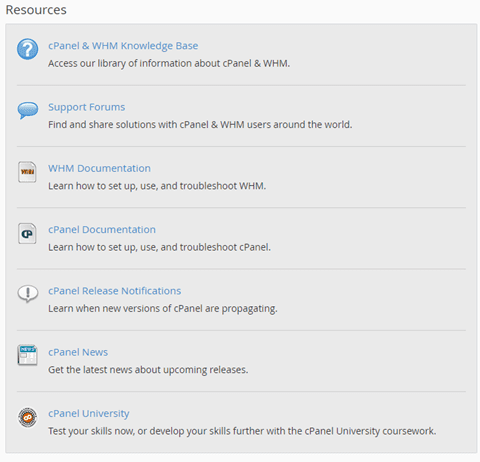Open the cPanel & WHM Knowledge Base link

[123, 46]
